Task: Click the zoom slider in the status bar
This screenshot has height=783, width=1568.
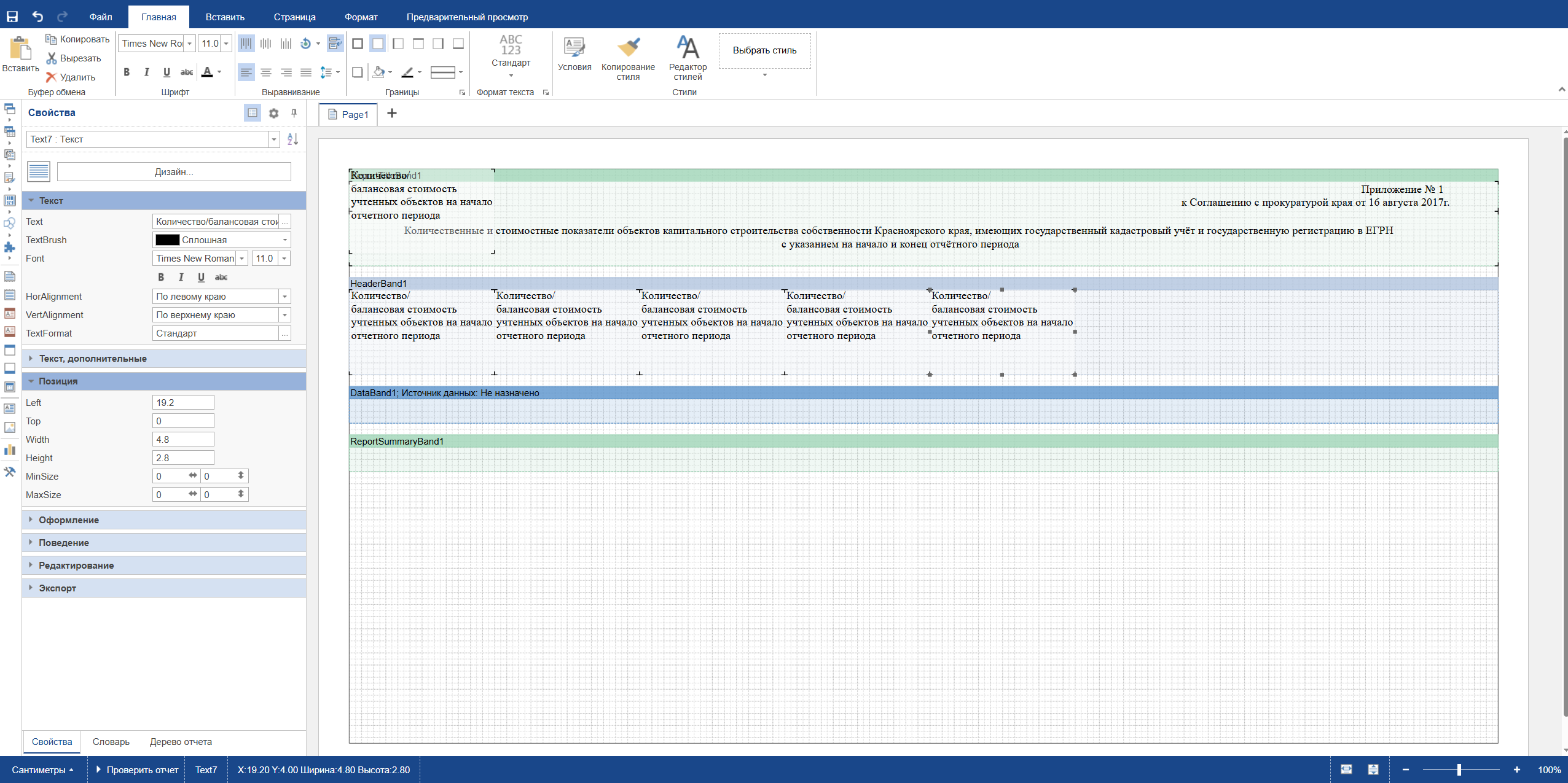Action: click(x=1460, y=770)
